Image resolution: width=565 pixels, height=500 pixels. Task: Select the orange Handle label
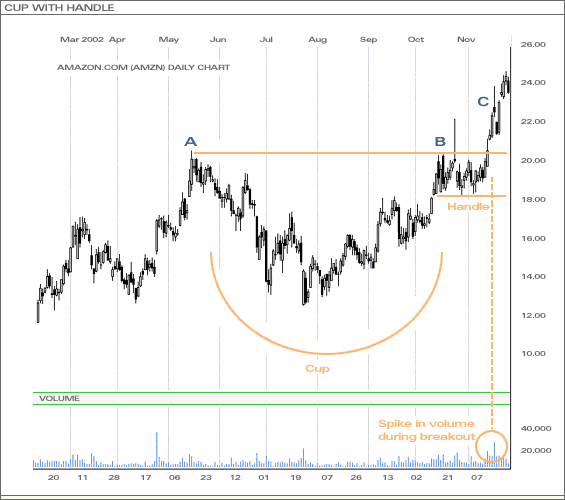tap(468, 206)
